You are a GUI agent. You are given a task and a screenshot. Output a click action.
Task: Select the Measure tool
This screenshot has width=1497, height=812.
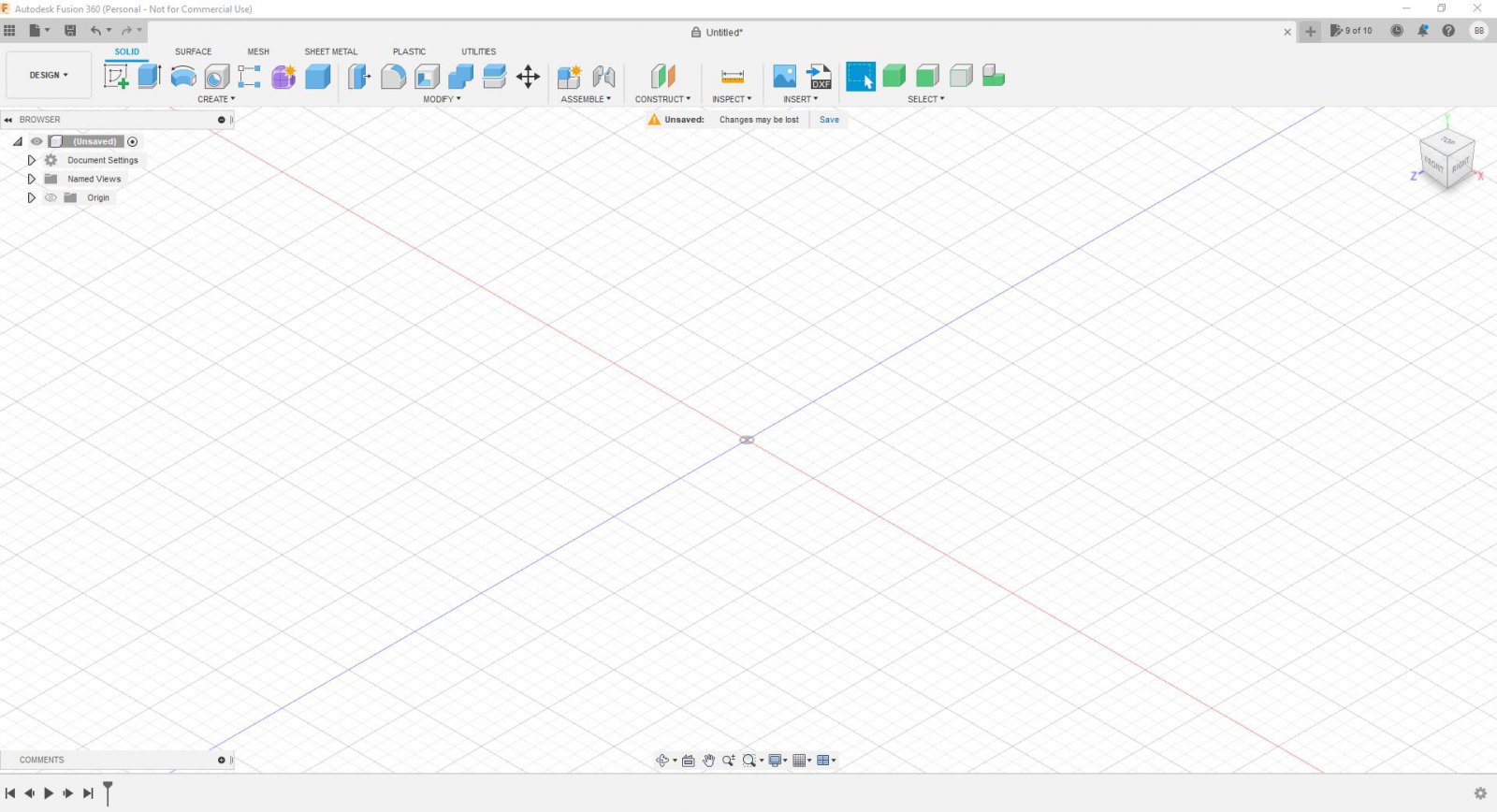point(733,77)
